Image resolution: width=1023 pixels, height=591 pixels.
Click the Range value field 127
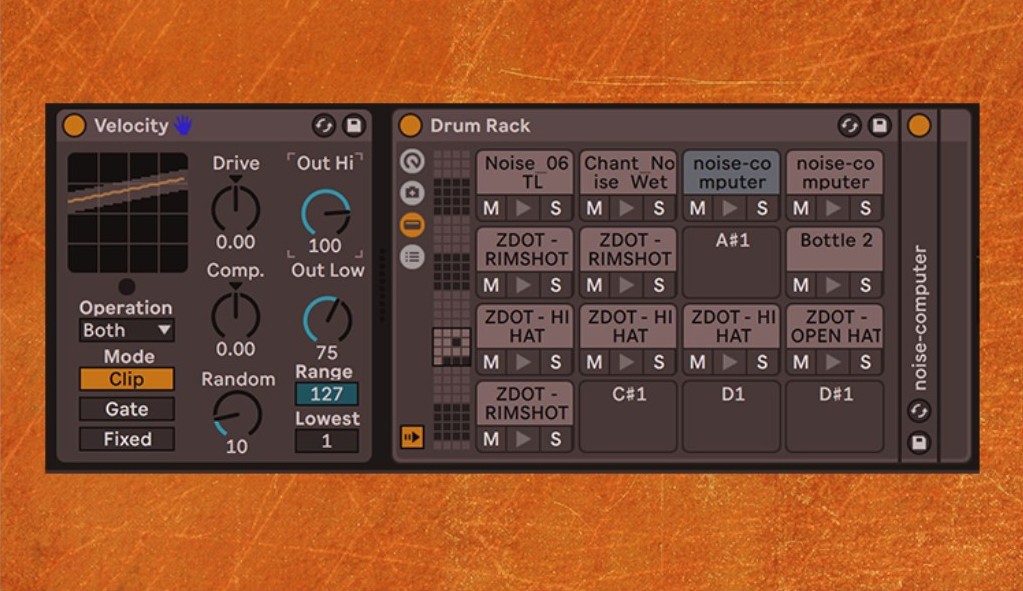(x=326, y=394)
